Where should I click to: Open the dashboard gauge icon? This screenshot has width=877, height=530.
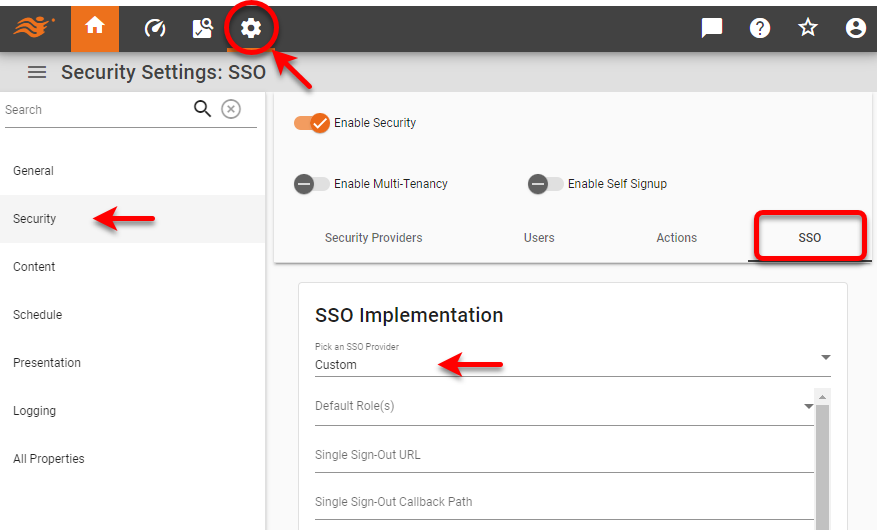[155, 28]
